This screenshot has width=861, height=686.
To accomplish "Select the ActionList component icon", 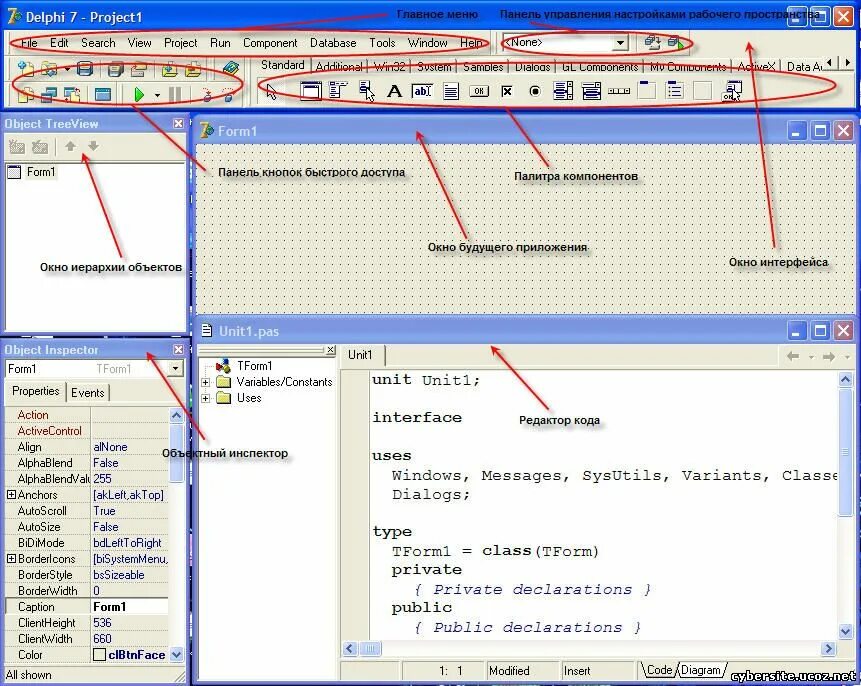I will point(733,91).
